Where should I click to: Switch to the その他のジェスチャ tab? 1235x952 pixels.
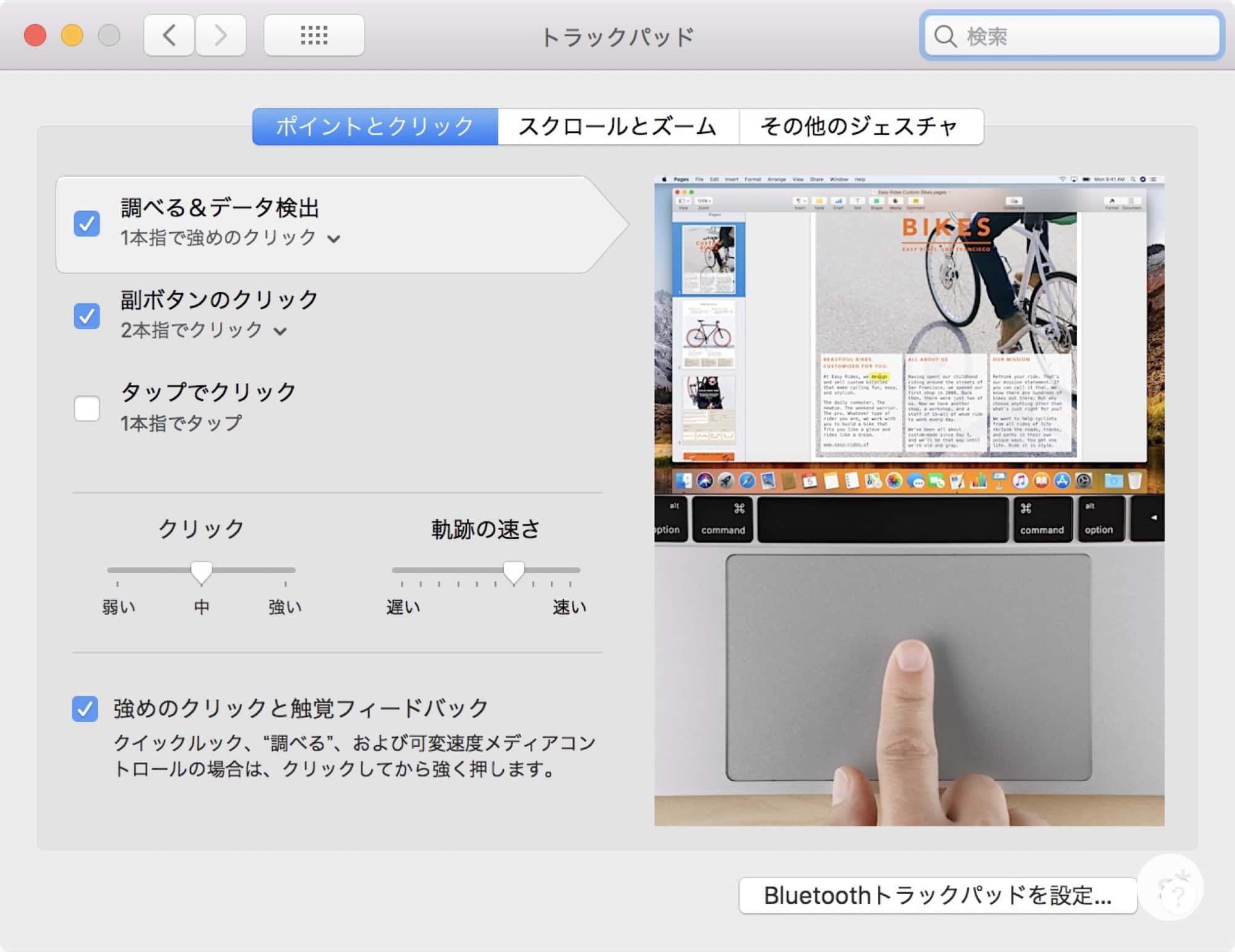click(861, 127)
